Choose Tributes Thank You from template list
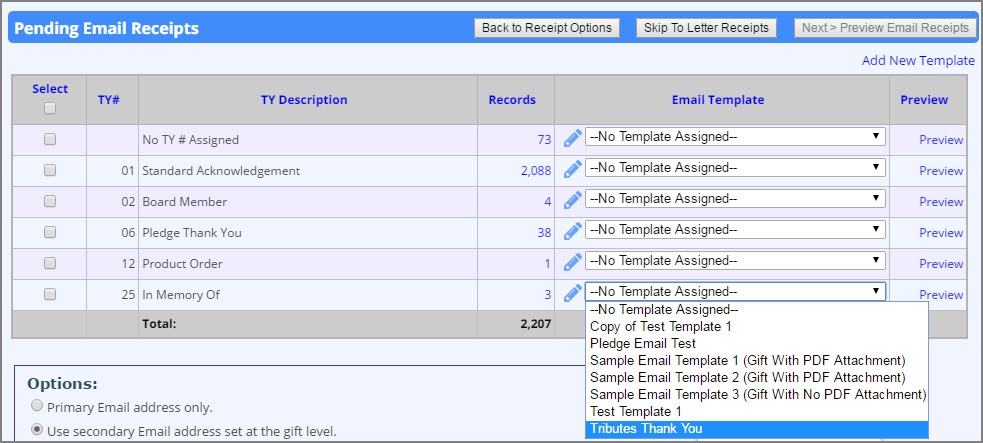 click(646, 429)
